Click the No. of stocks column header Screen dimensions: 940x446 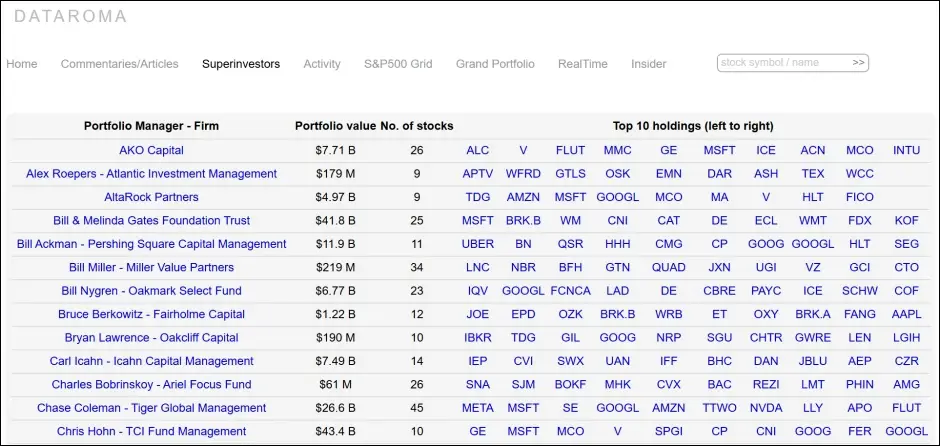coord(417,126)
